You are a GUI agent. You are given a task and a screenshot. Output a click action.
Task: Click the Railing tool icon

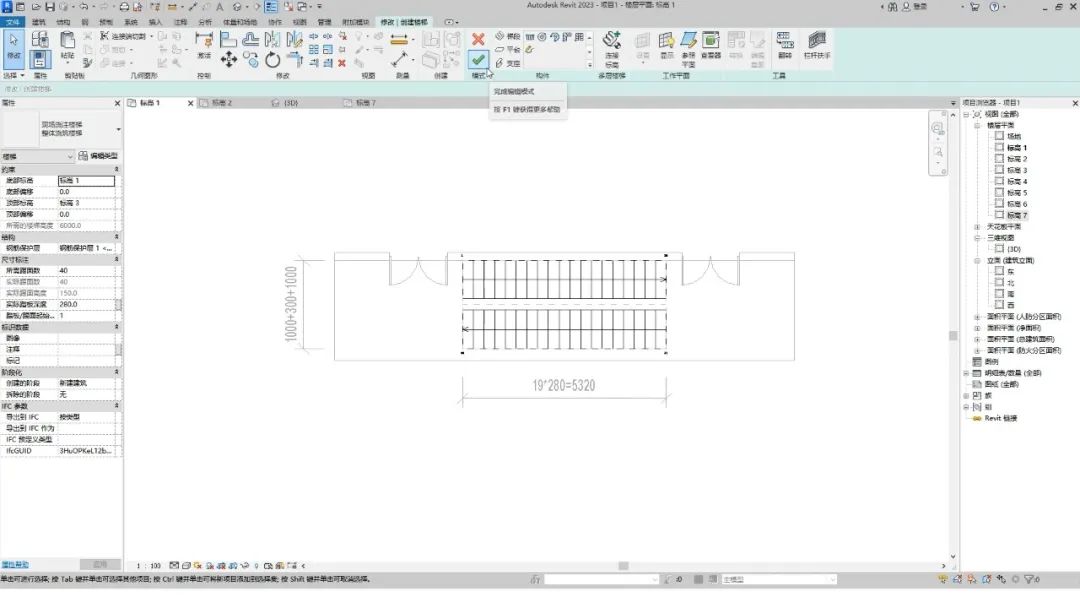click(x=816, y=45)
